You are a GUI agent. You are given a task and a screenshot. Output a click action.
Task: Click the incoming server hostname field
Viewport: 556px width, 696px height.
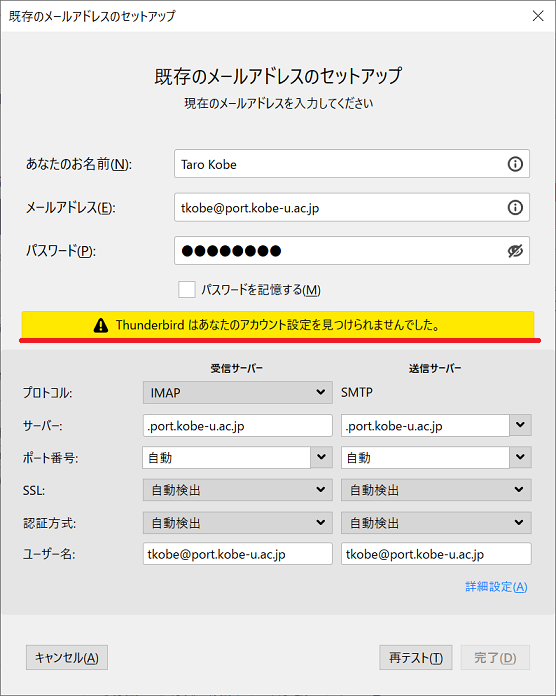coord(237,426)
